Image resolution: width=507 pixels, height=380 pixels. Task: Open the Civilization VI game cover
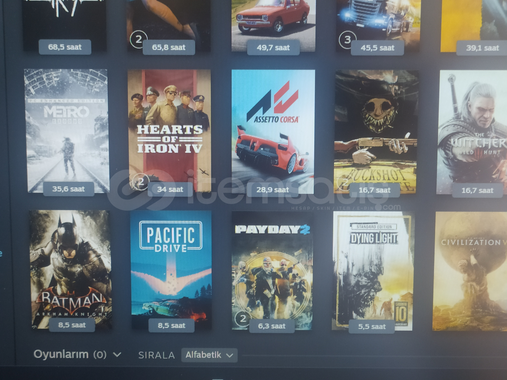(470, 271)
